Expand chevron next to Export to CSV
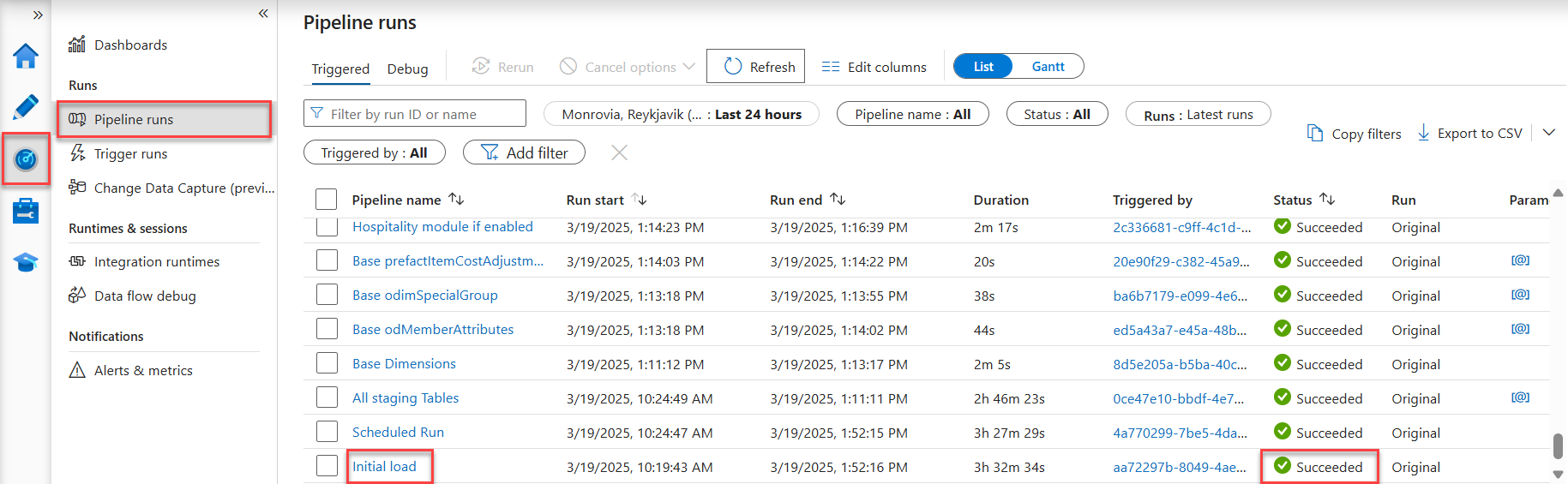The height and width of the screenshot is (484, 1568). click(x=1548, y=133)
